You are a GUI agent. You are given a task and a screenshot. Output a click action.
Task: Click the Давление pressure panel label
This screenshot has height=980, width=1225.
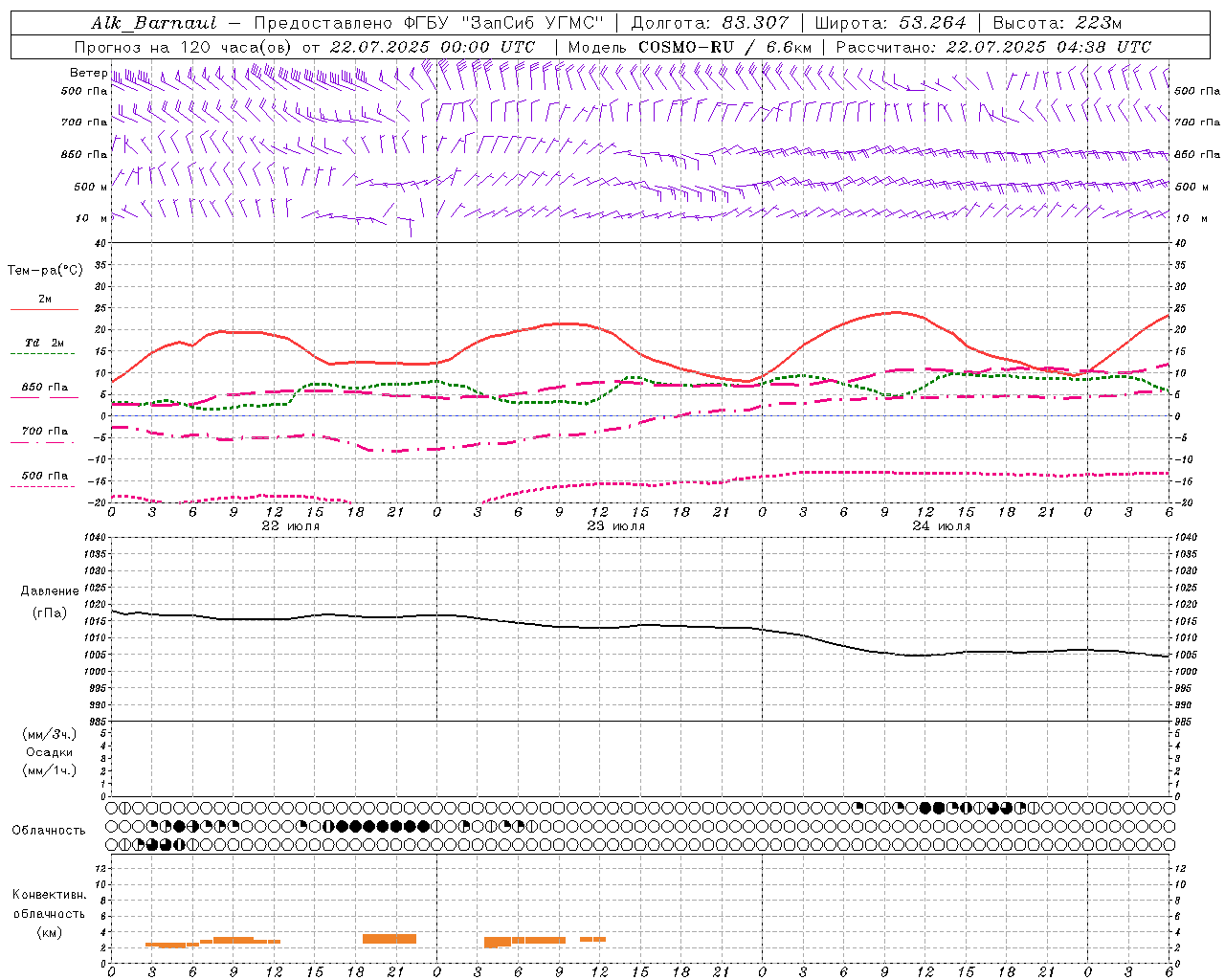click(50, 591)
